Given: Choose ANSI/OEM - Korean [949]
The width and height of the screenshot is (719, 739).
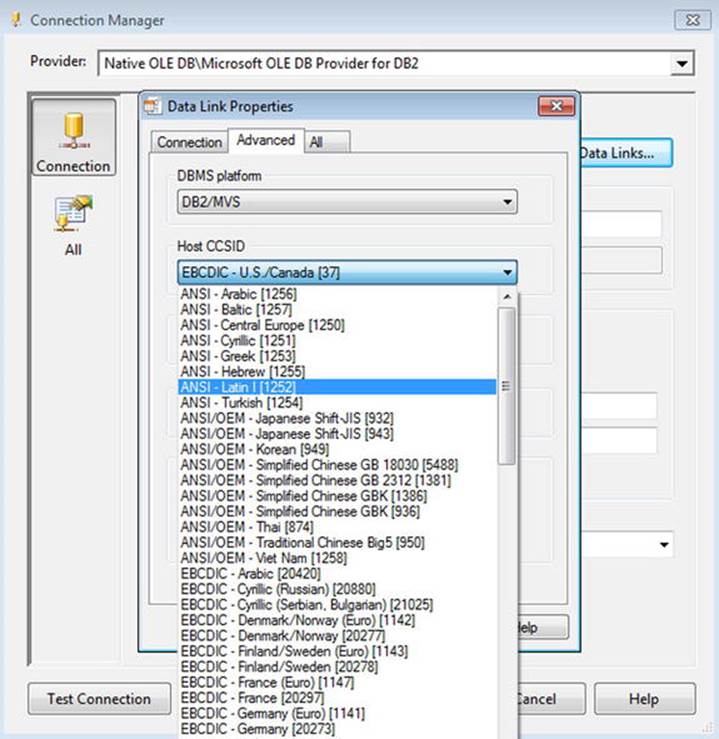Looking at the screenshot, I should tap(337, 449).
